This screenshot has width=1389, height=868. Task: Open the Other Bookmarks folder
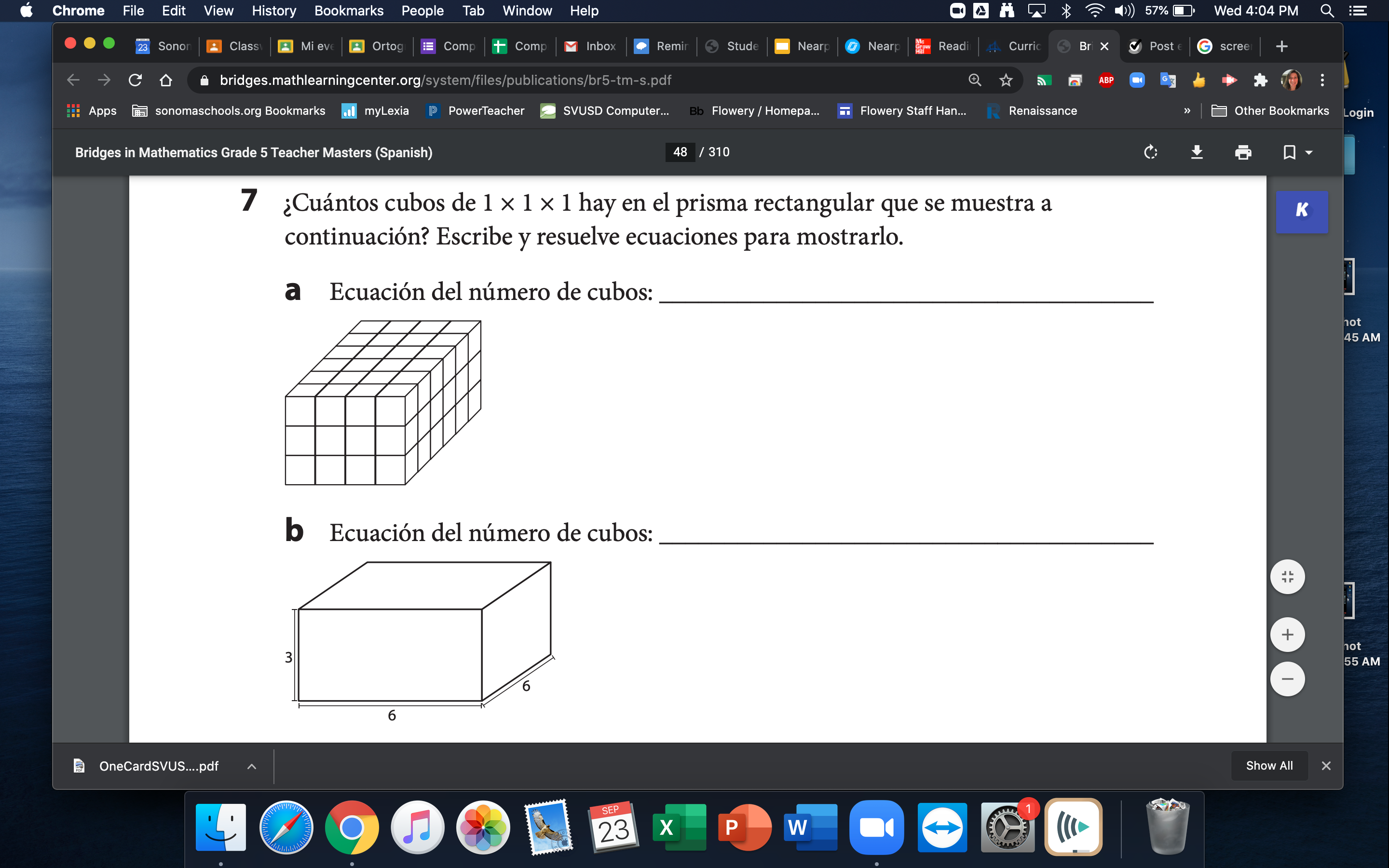coord(1269,111)
